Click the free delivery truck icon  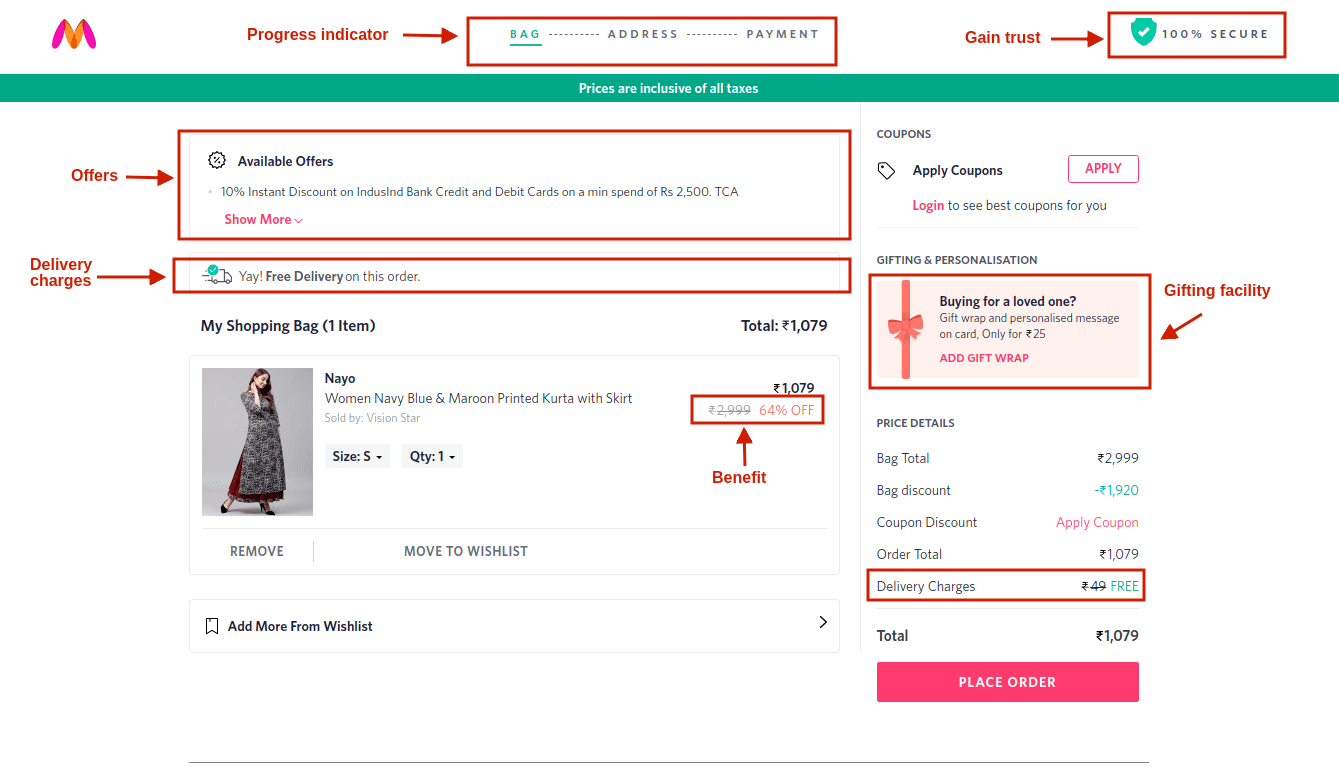click(218, 274)
